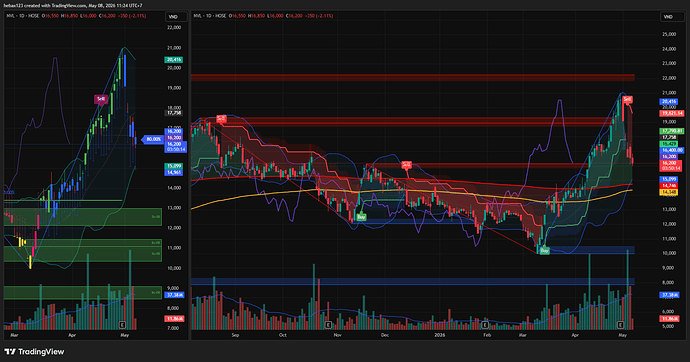
Task: Click blue countdown price label 16,200, left chart
Action: pos(175,147)
